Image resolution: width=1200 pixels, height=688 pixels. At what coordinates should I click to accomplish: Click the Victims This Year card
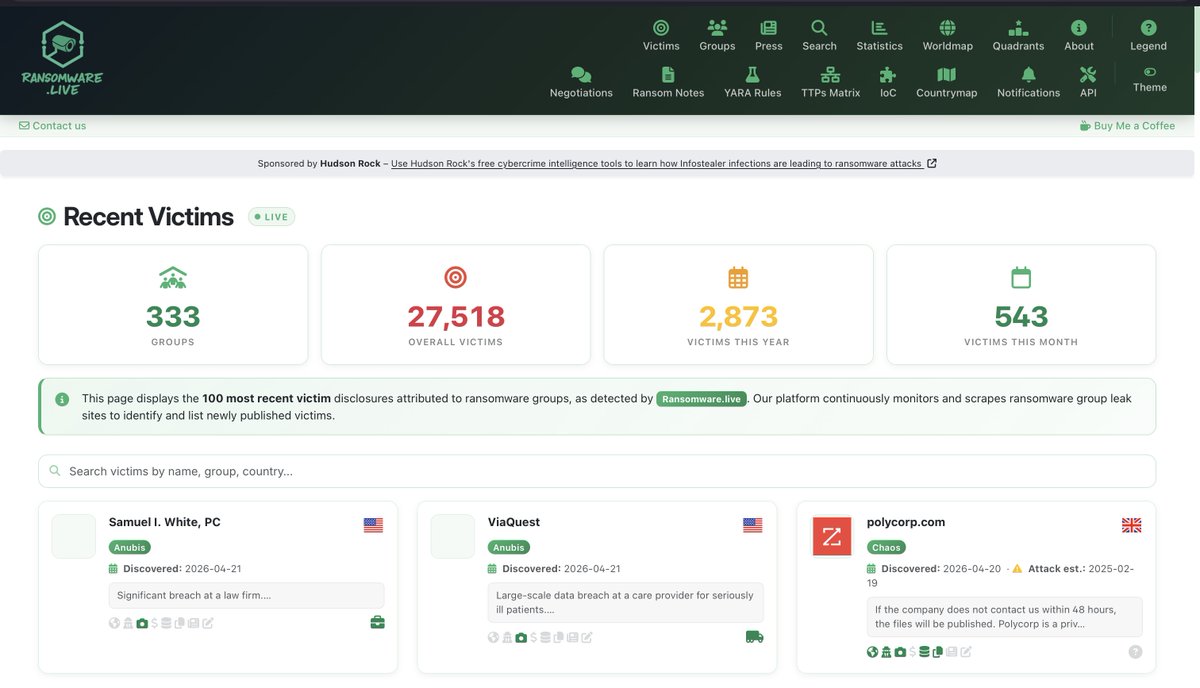click(738, 305)
